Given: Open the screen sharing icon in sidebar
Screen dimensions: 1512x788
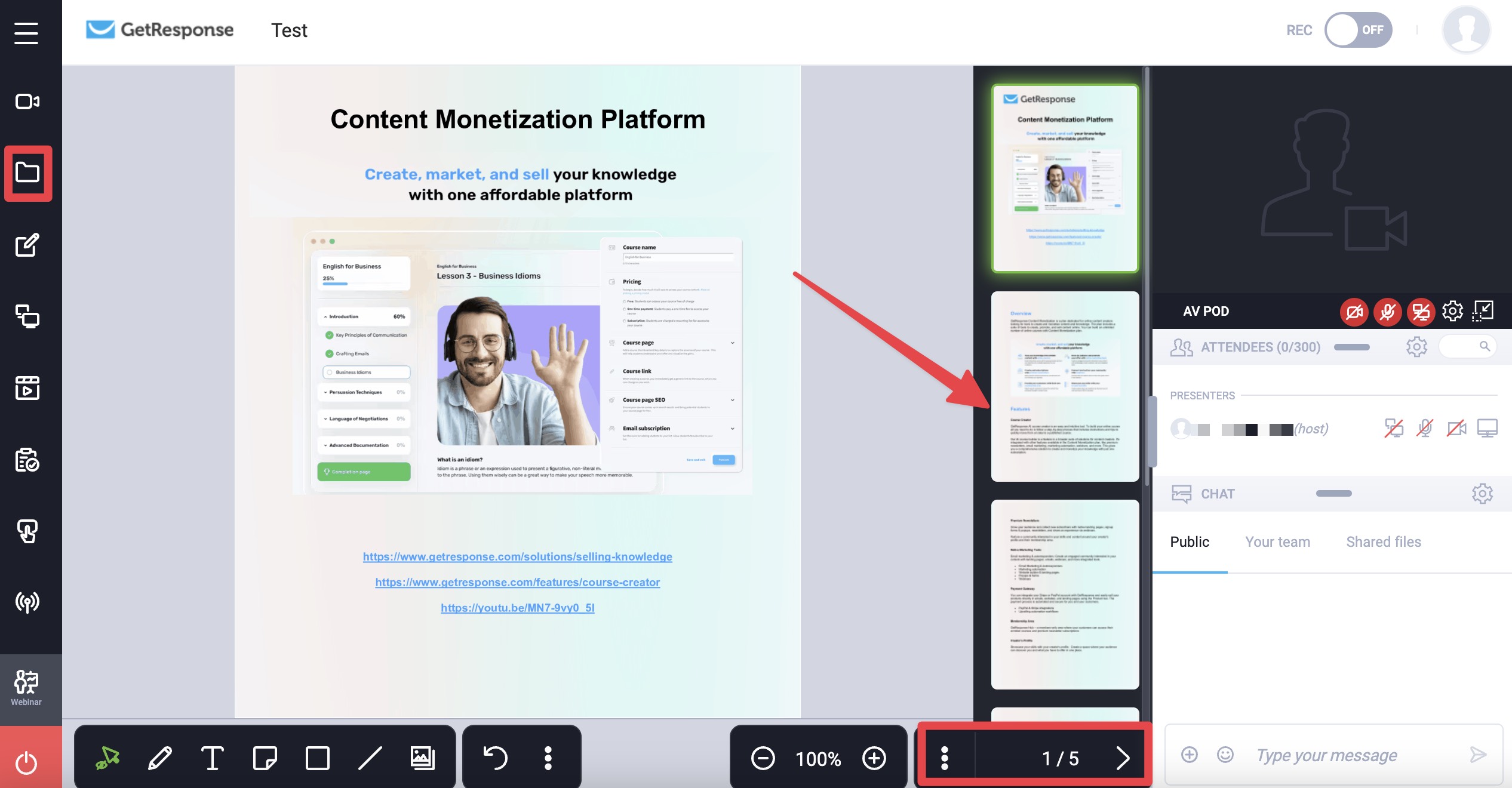Looking at the screenshot, I should tap(27, 316).
